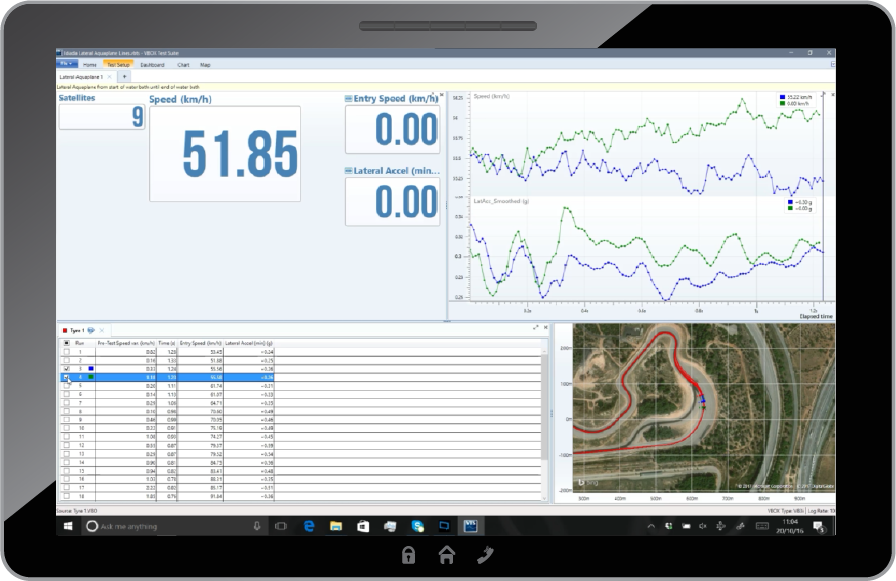Image resolution: width=896 pixels, height=581 pixels.
Task: Expand the Tyre 1 results panel
Action: pos(536,328)
